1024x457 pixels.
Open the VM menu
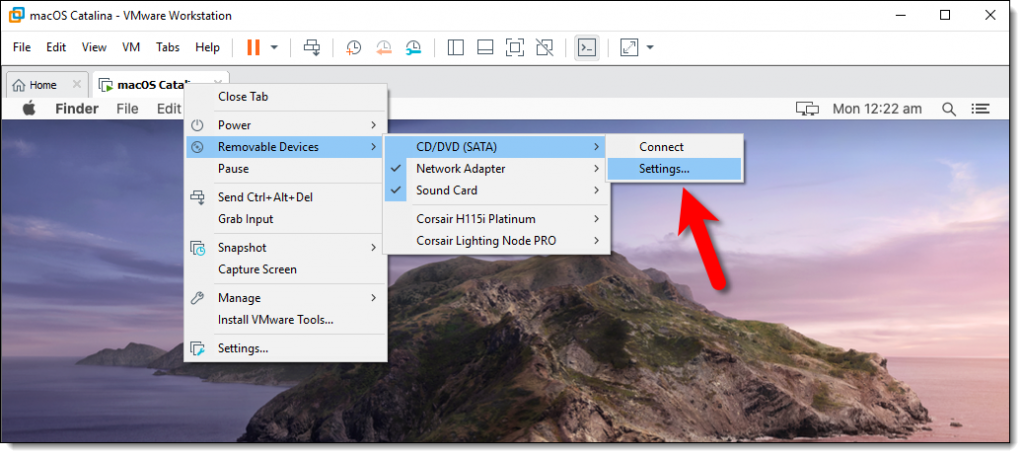(131, 47)
